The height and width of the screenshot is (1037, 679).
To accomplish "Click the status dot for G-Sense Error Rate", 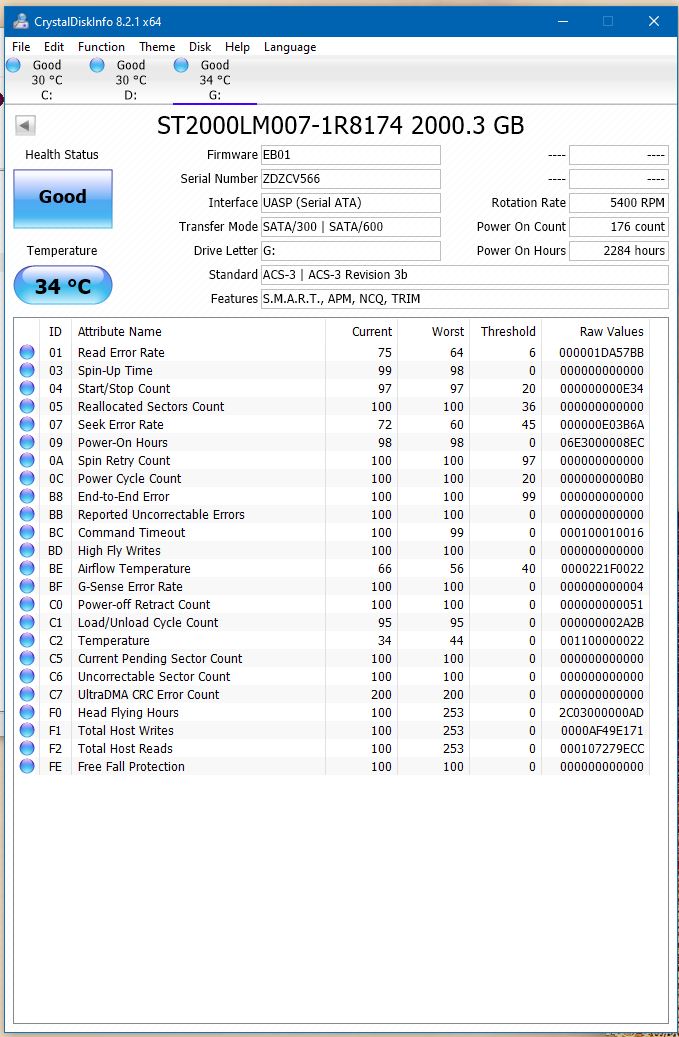I will 27,586.
